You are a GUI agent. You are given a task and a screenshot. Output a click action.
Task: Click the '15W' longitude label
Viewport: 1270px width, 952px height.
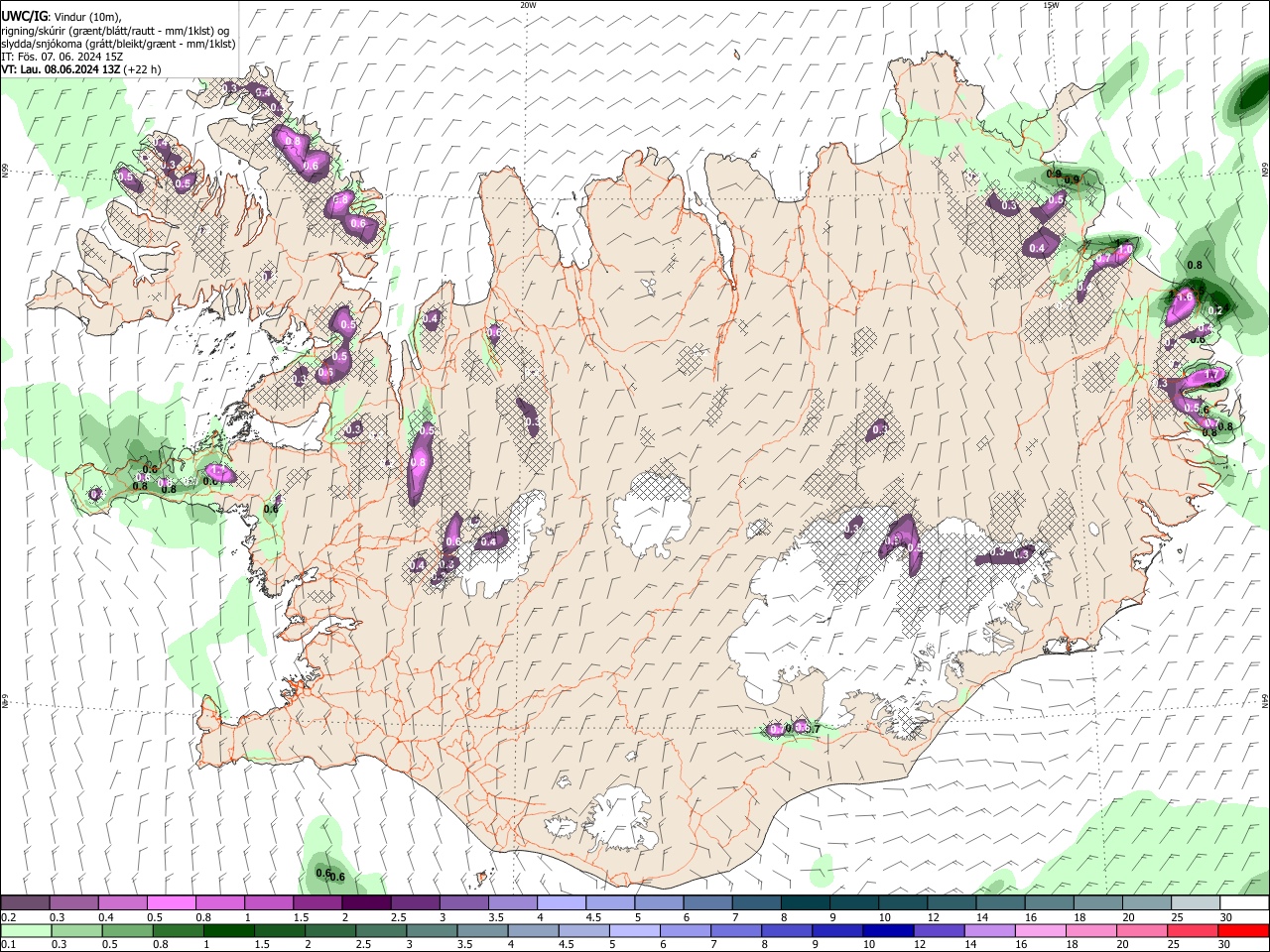[1051, 4]
